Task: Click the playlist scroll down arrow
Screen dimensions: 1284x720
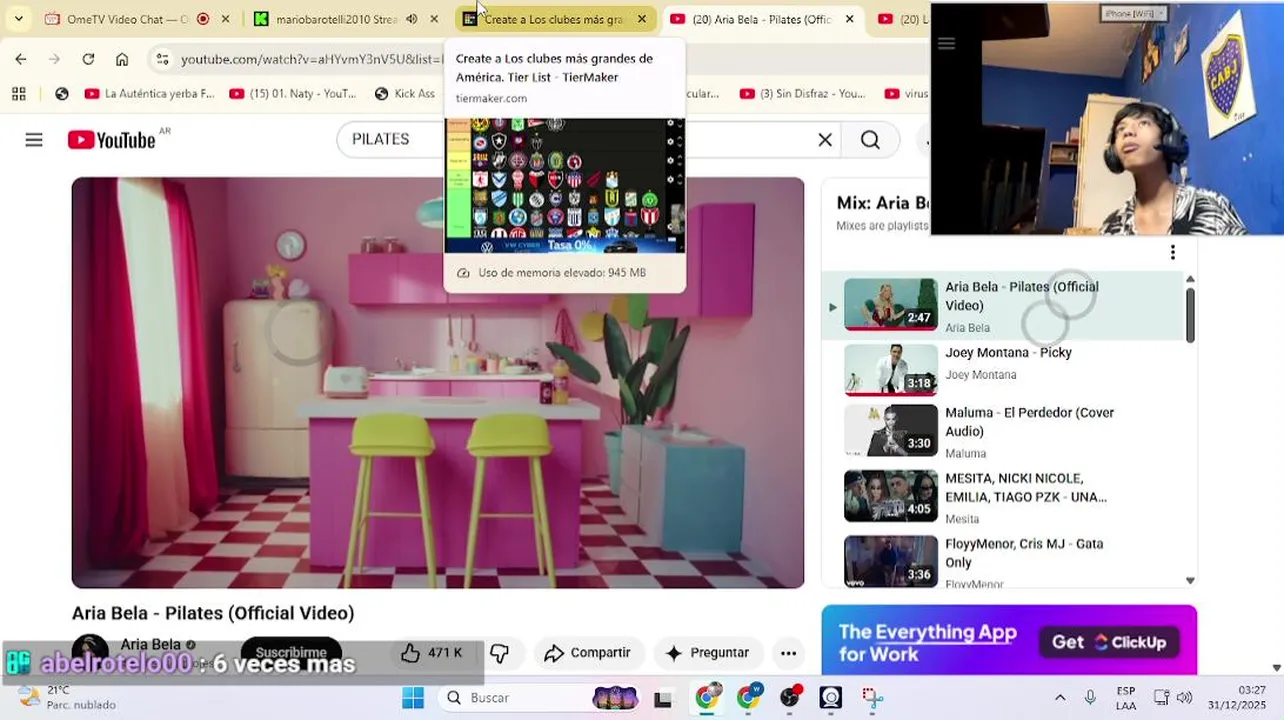Action: coord(1190,580)
